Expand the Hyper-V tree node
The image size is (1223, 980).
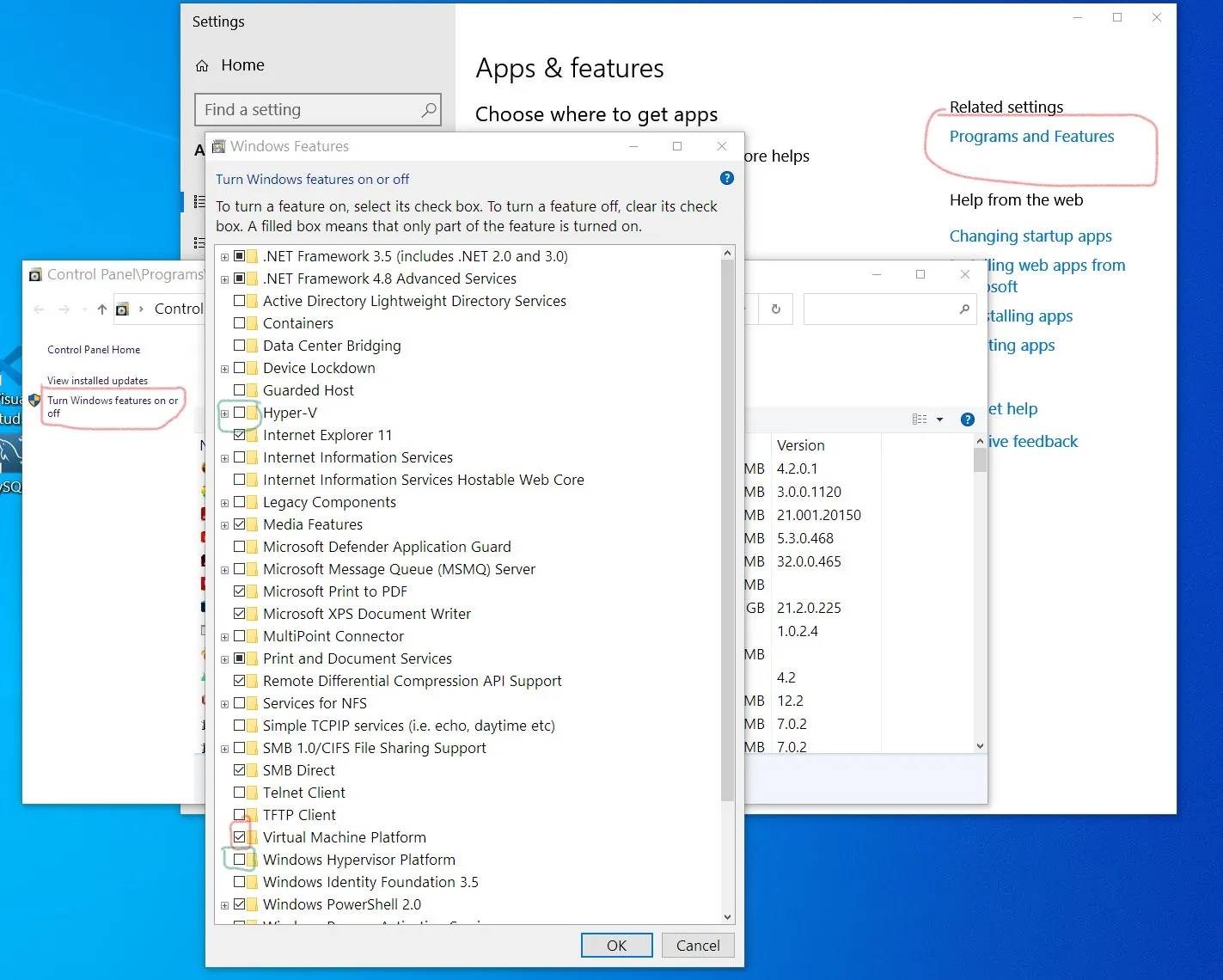(x=225, y=413)
